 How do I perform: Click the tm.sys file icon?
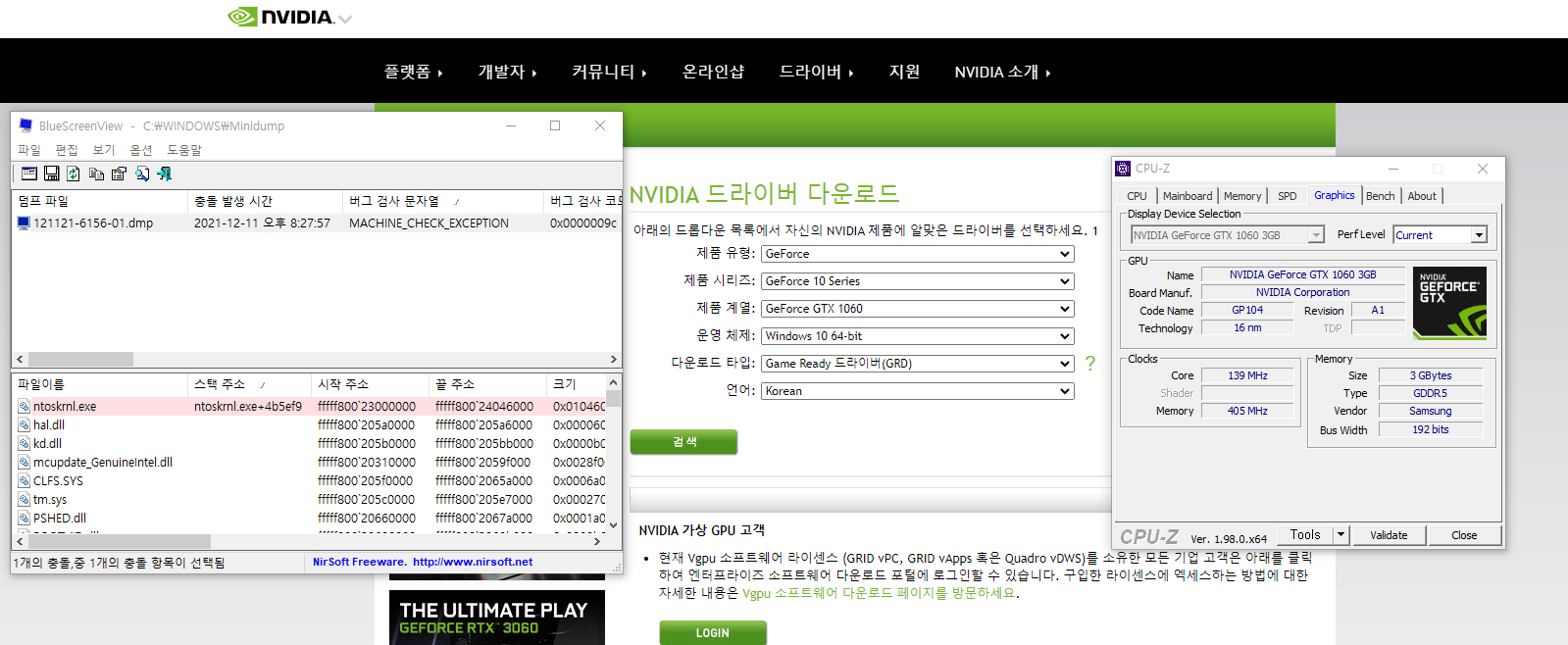(24, 499)
